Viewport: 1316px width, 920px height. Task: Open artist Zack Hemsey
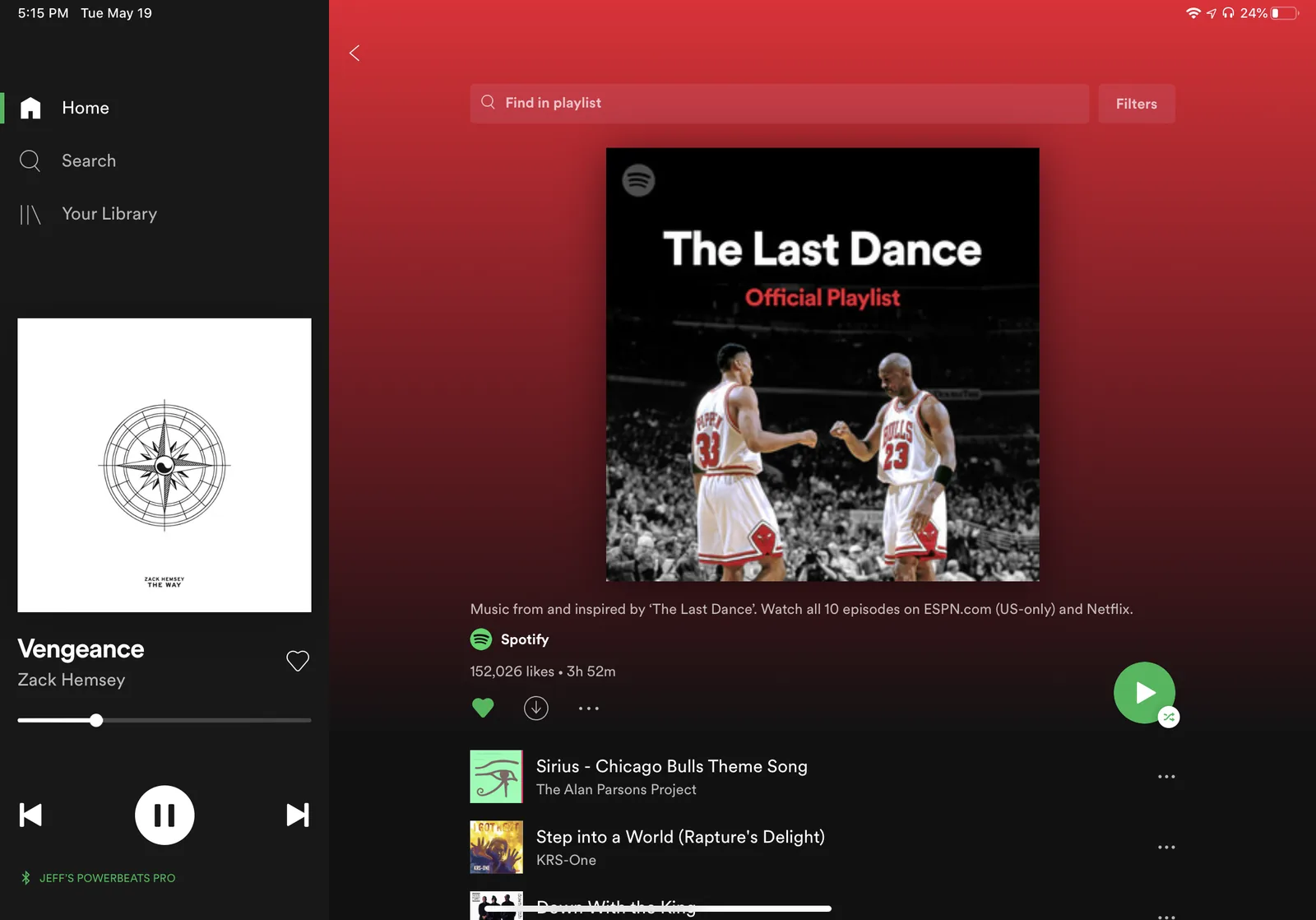(x=72, y=680)
